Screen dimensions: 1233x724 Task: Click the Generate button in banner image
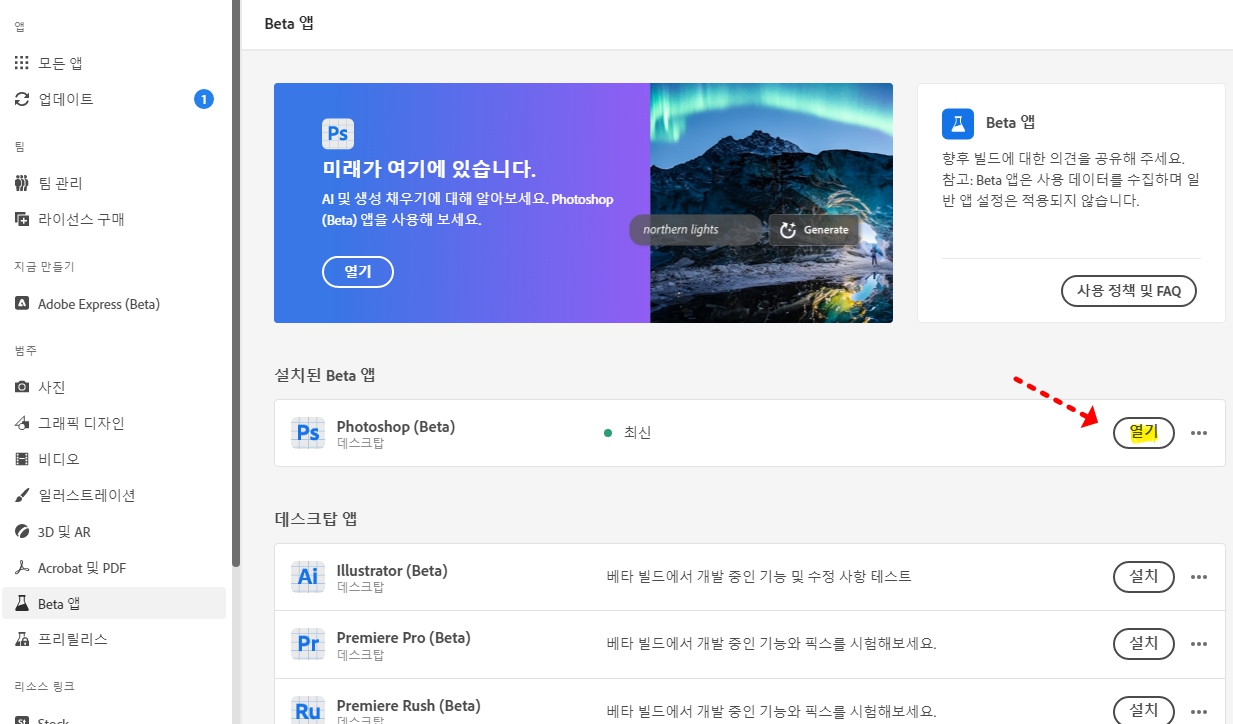[814, 230]
